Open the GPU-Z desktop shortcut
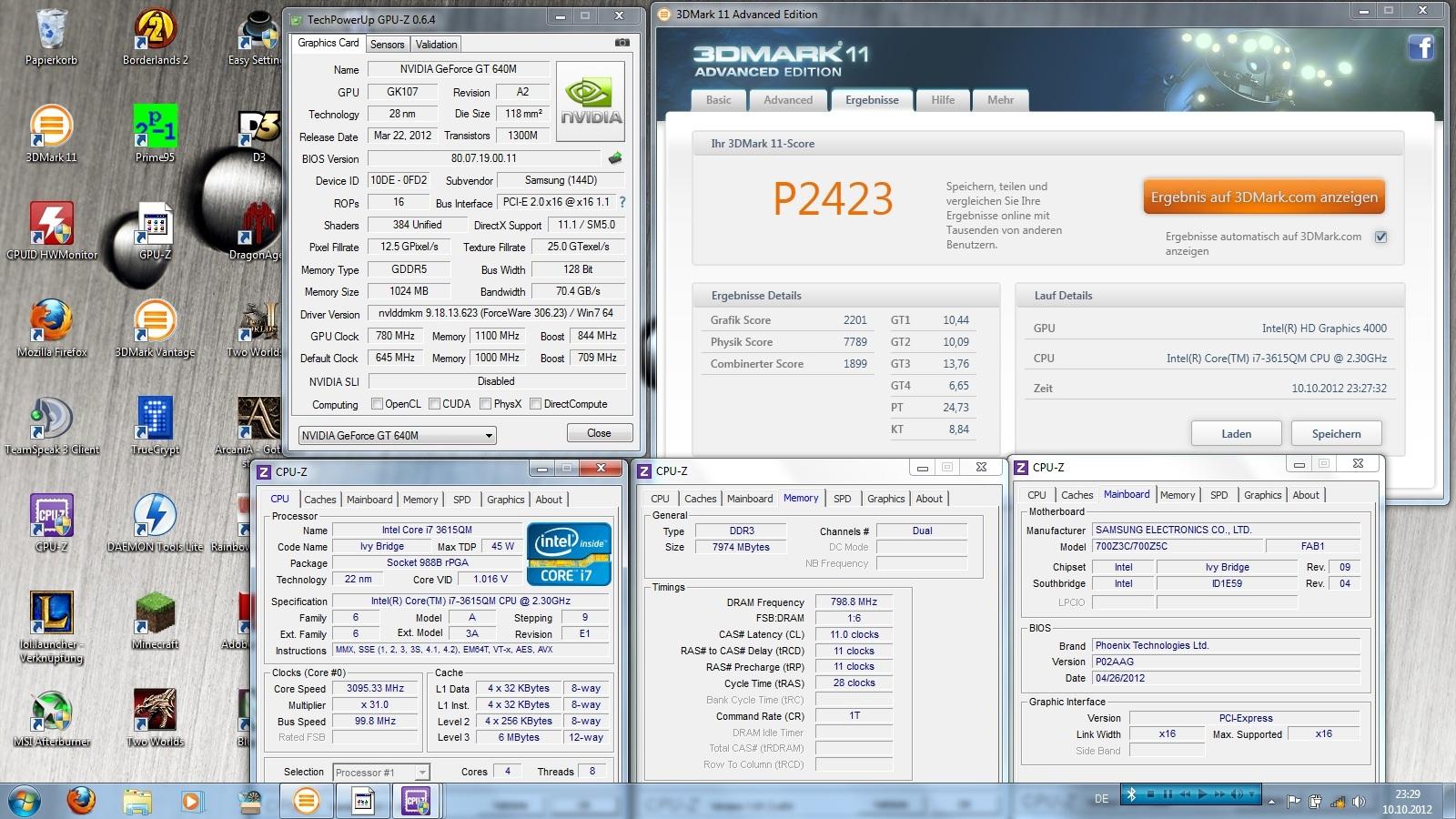Image resolution: width=1456 pixels, height=819 pixels. tap(155, 231)
